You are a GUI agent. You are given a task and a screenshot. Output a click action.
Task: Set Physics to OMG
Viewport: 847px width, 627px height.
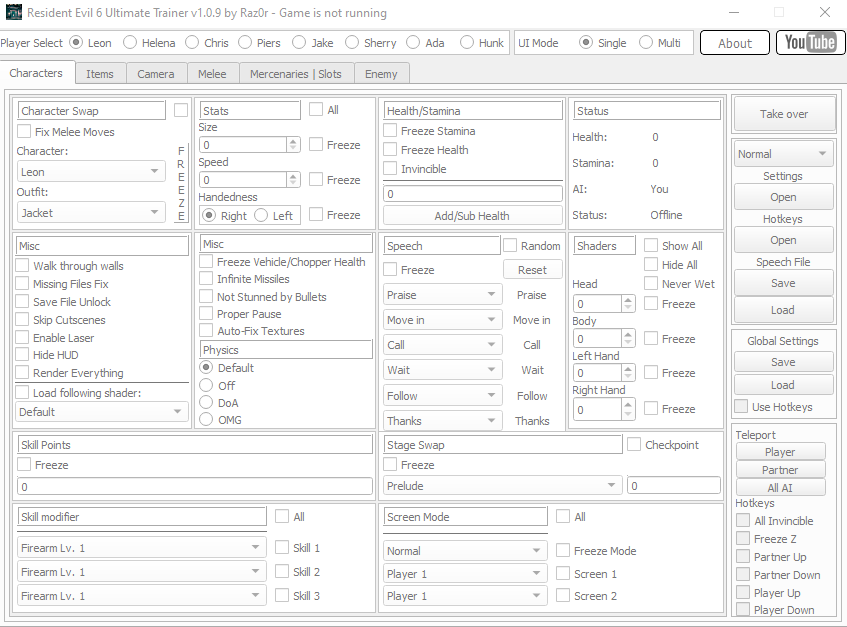point(220,420)
